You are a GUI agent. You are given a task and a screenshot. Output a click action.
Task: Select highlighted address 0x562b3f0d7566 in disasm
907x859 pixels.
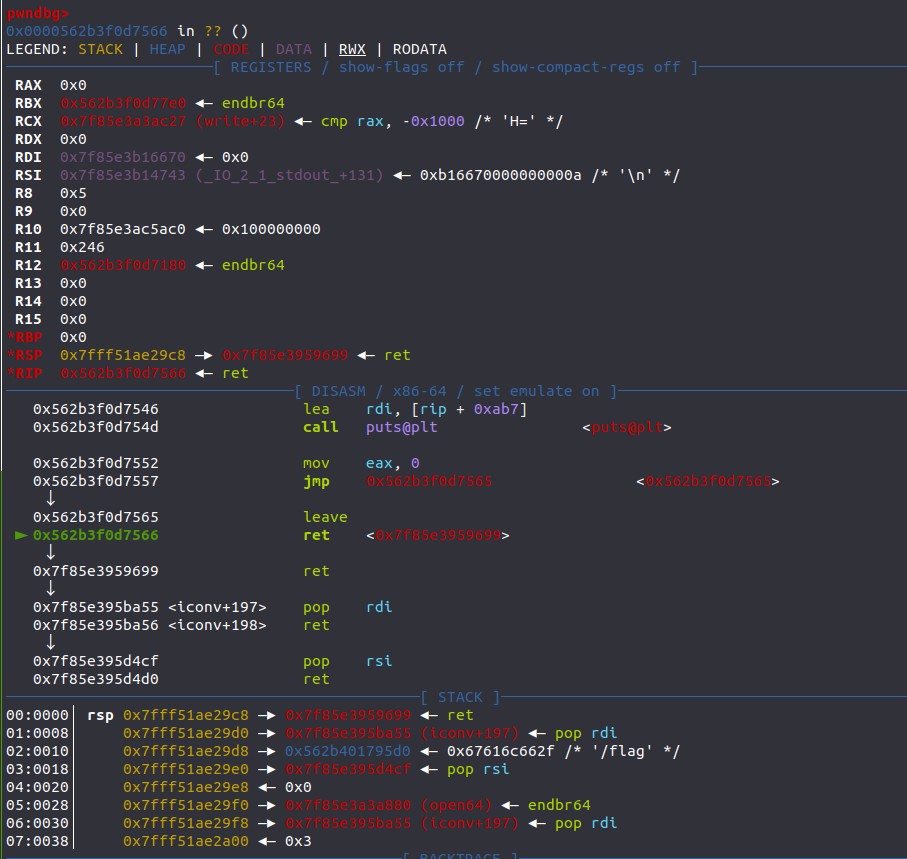95,535
